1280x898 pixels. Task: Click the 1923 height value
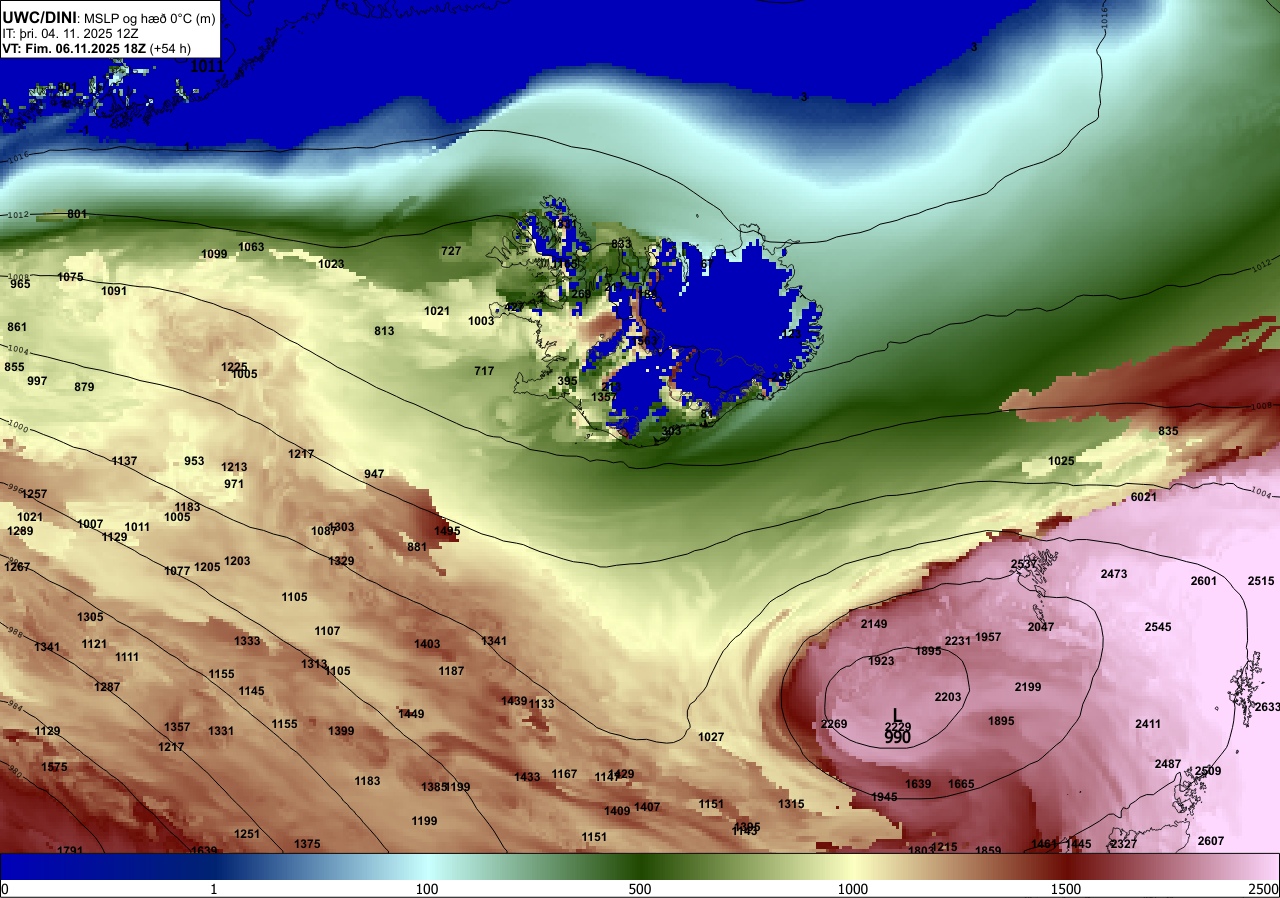pyautogui.click(x=881, y=661)
